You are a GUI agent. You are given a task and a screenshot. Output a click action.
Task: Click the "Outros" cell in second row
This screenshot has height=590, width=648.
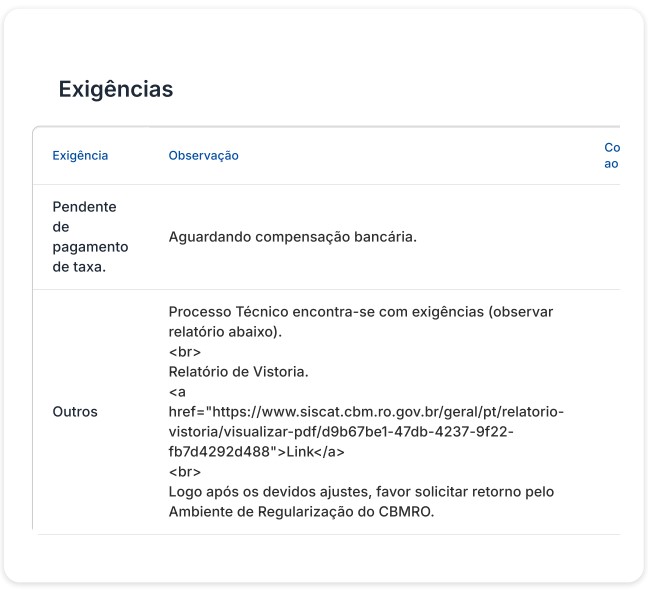click(x=75, y=412)
